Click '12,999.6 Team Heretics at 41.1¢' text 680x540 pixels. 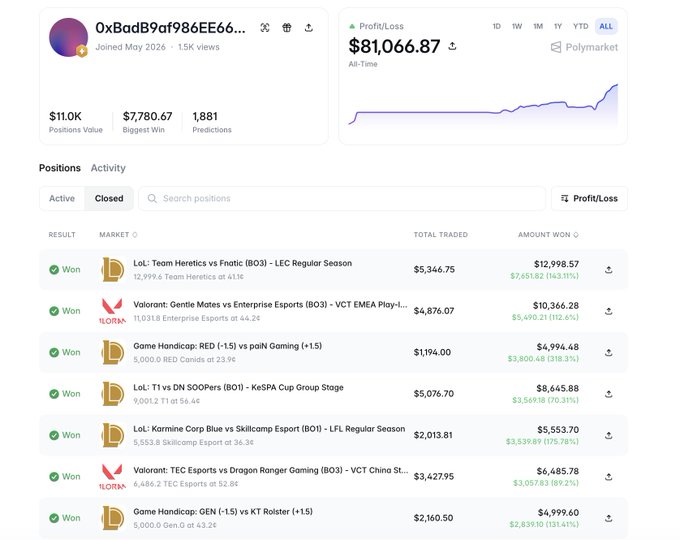click(x=188, y=277)
